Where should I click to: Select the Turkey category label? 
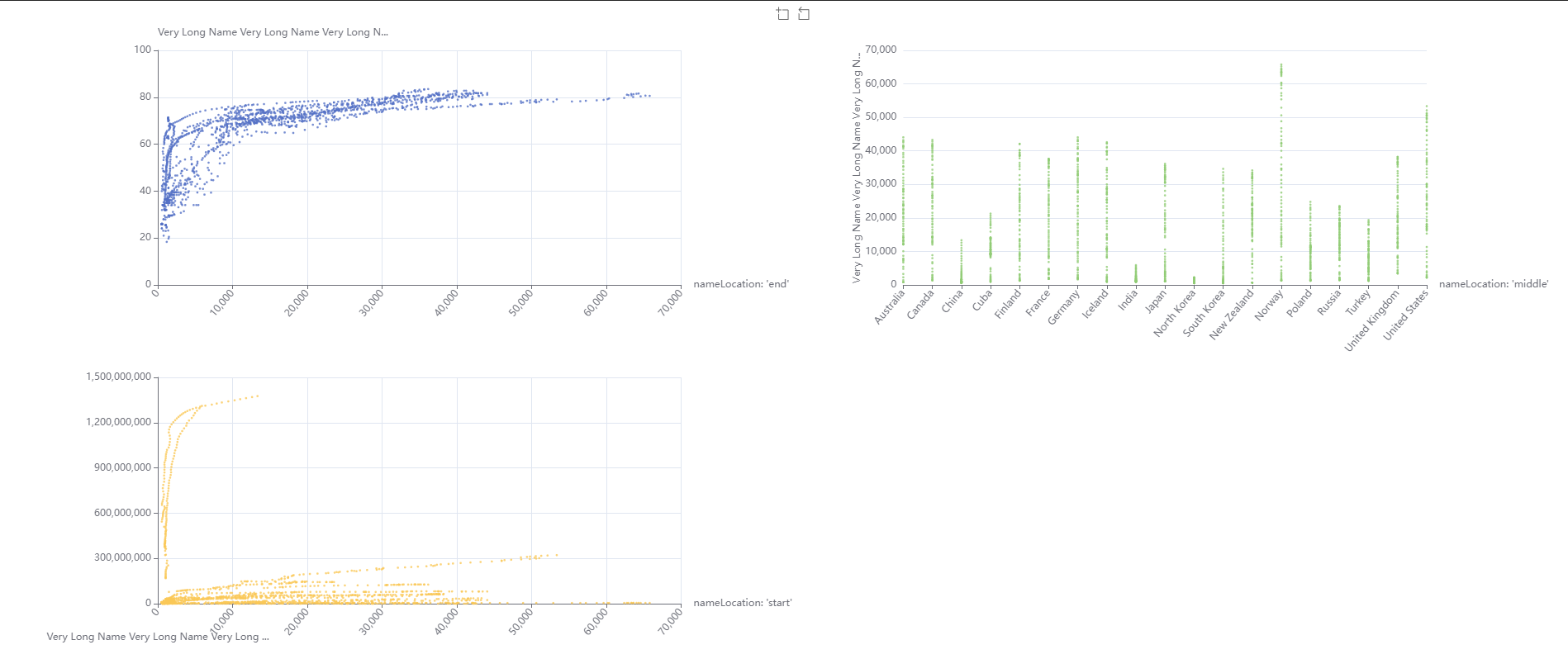tap(1358, 302)
